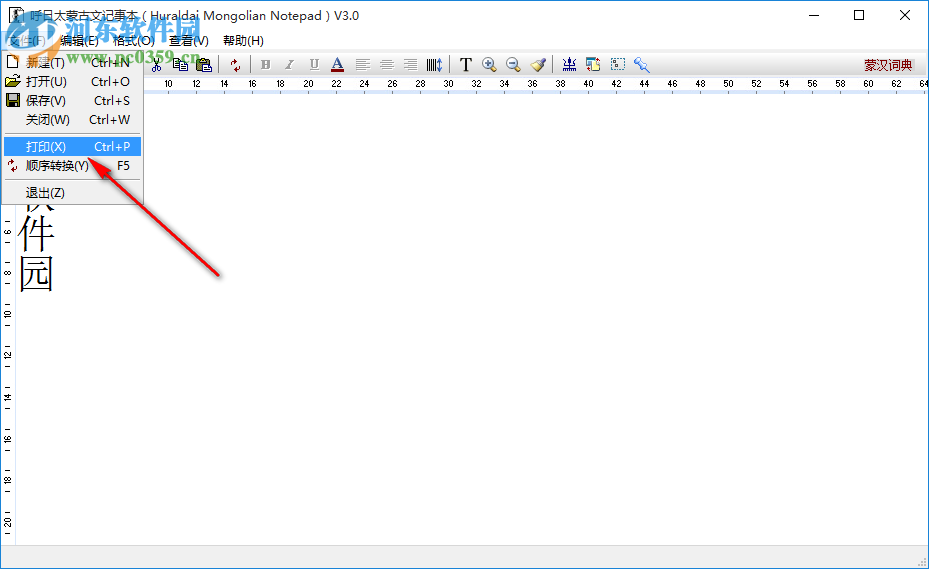Open the 查看(V) menu
The image size is (929, 569).
189,40
